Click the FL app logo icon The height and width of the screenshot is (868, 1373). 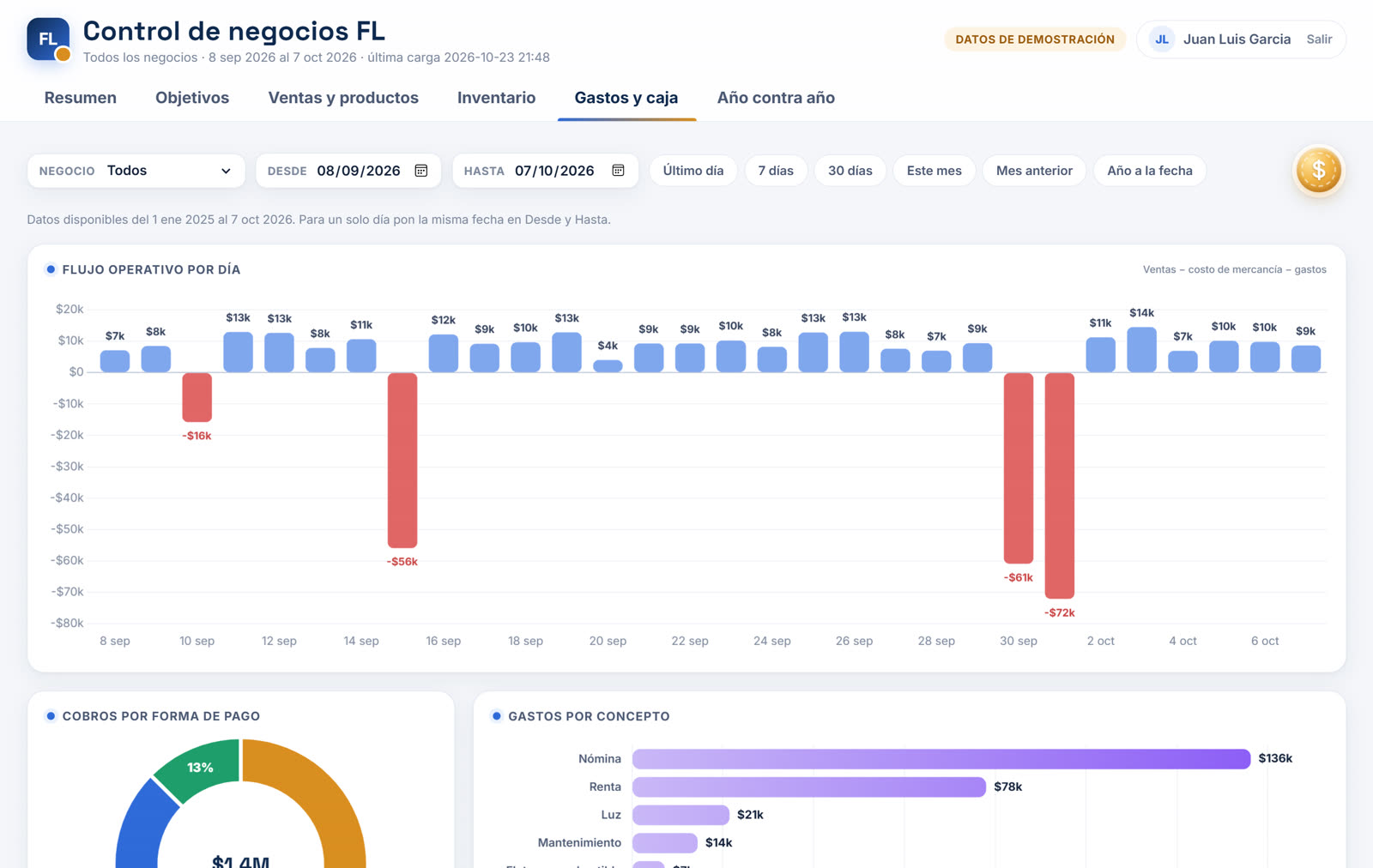pos(48,39)
